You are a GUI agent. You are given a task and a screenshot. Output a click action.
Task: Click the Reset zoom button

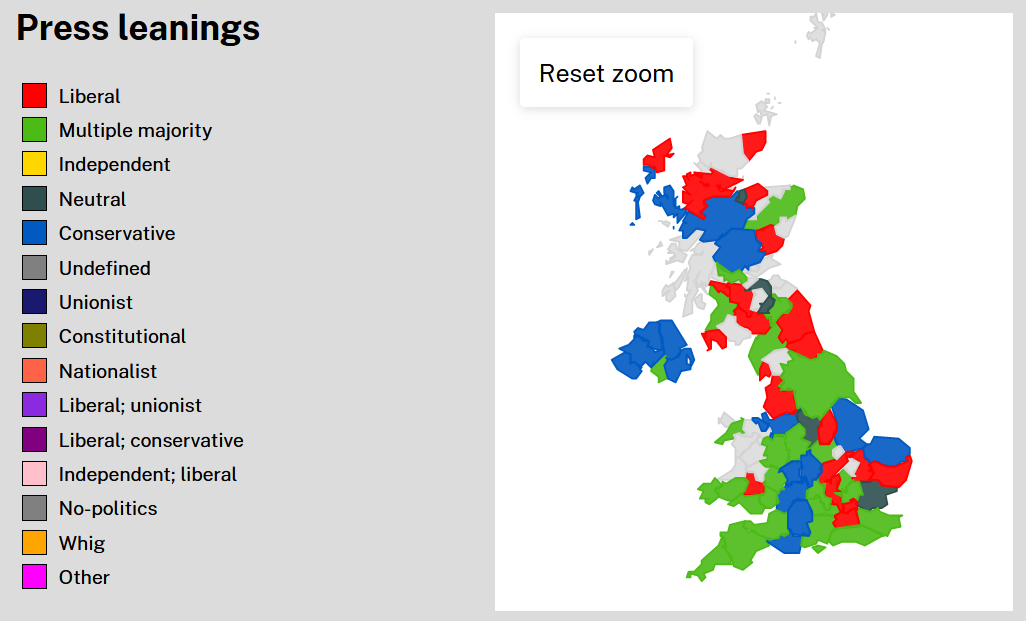pyautogui.click(x=606, y=73)
